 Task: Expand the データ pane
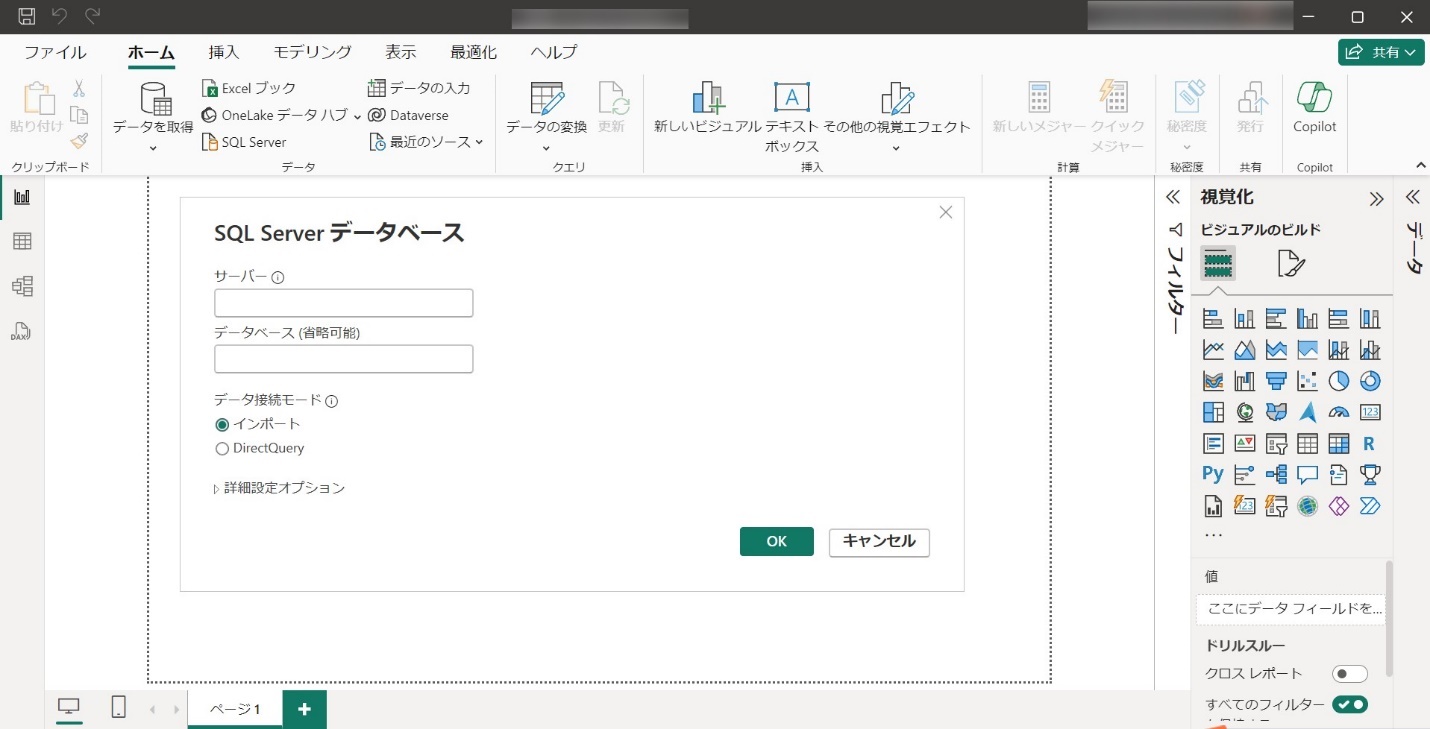pyautogui.click(x=1413, y=197)
